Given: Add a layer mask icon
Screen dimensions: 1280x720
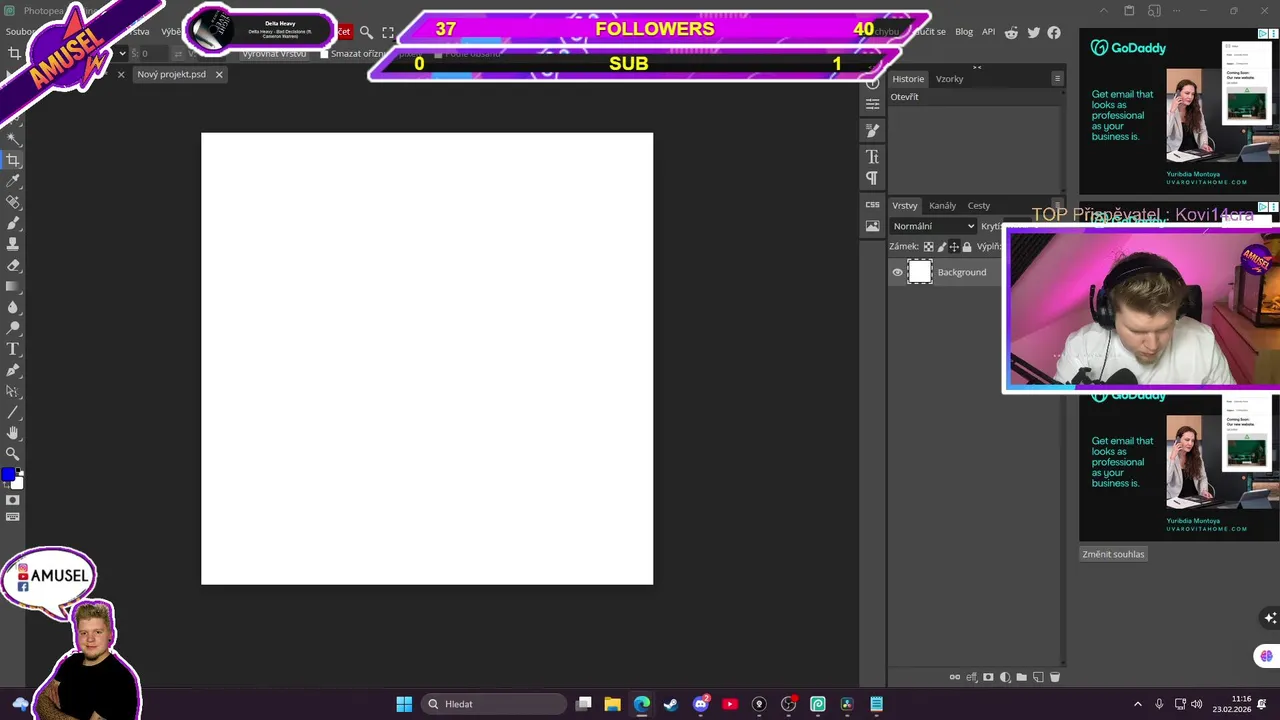Looking at the screenshot, I should point(989,677).
